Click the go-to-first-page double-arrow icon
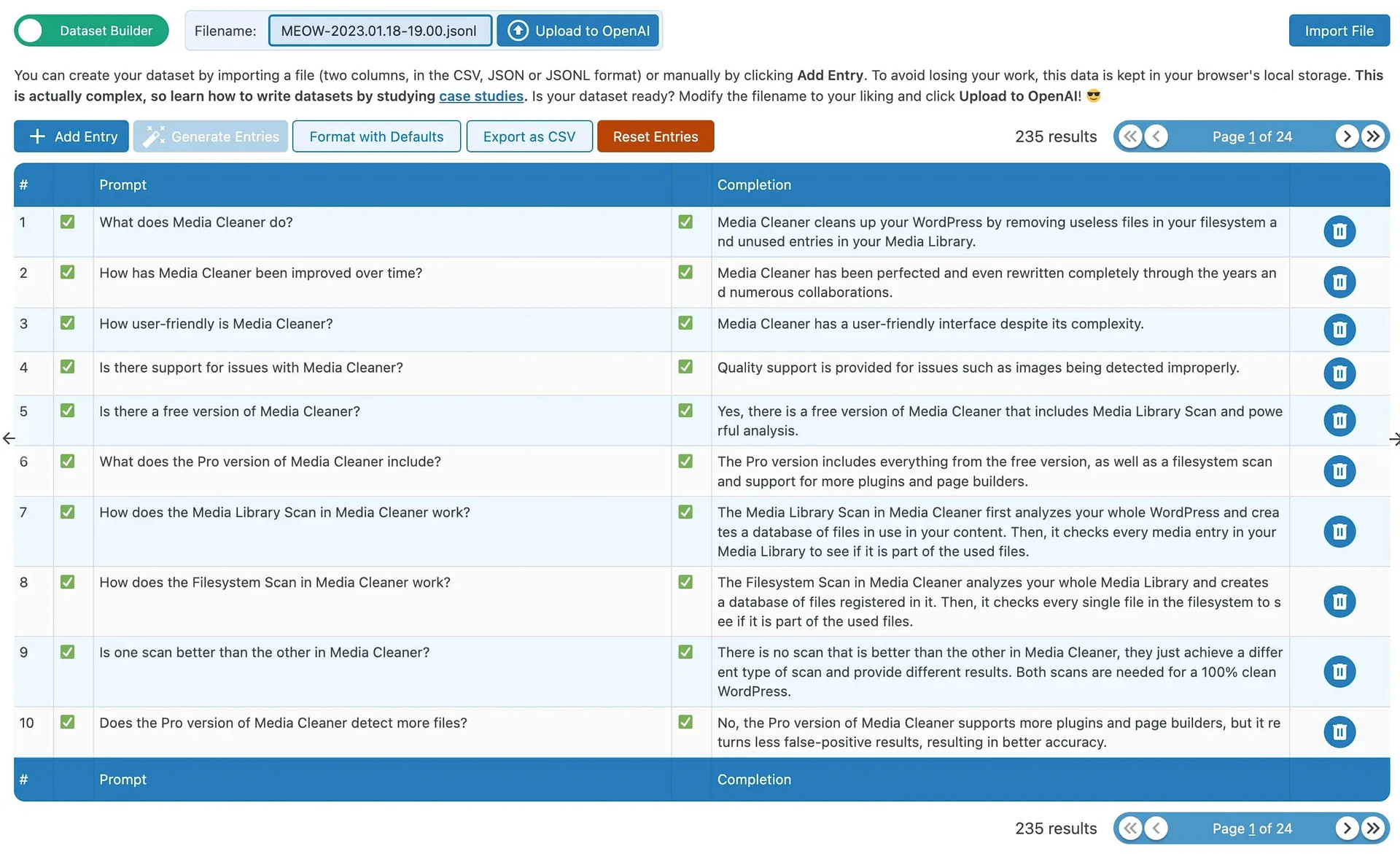Viewport: 1400px width, 854px height. click(1128, 135)
